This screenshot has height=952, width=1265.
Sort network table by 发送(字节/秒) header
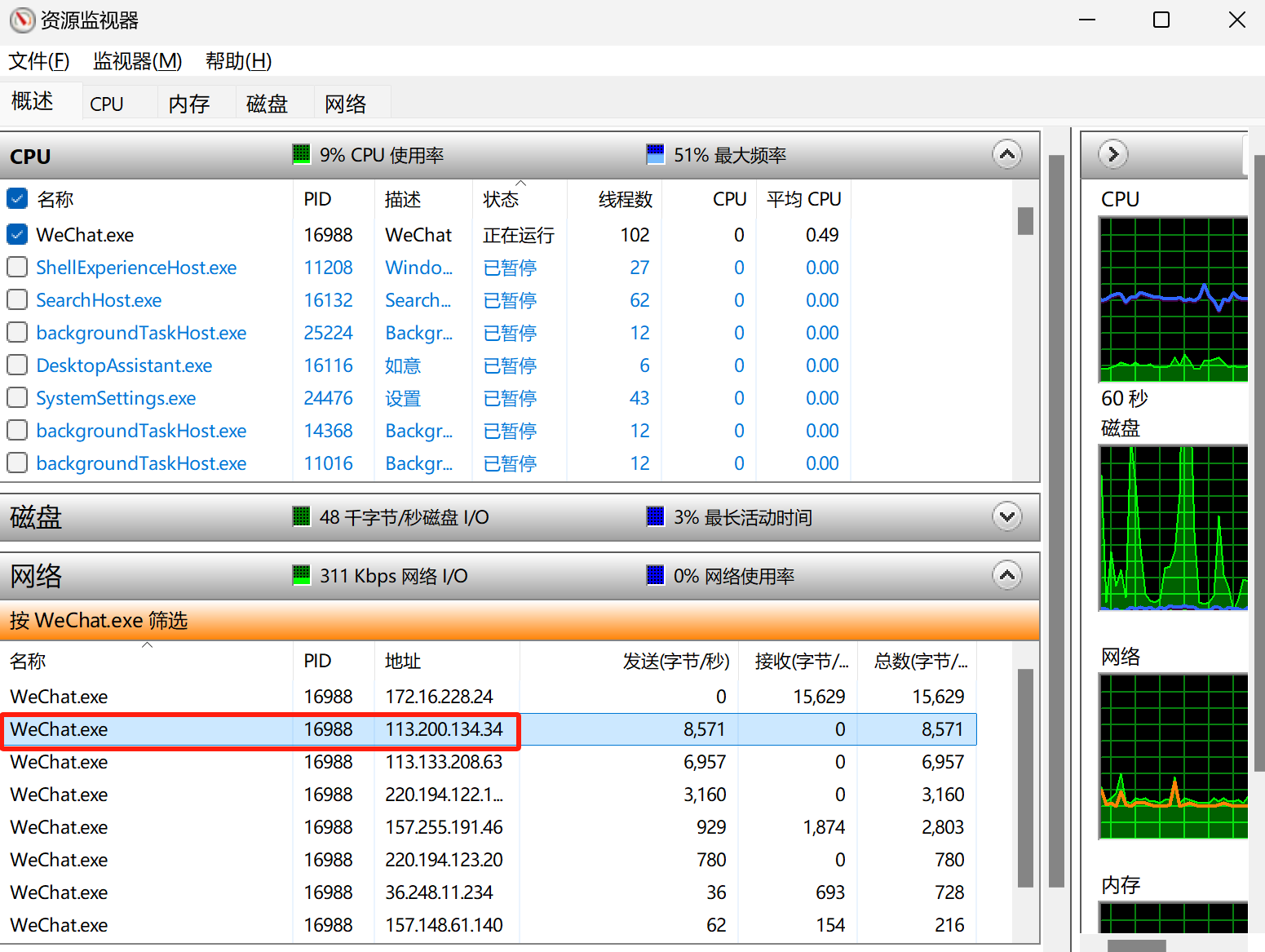pos(629,661)
